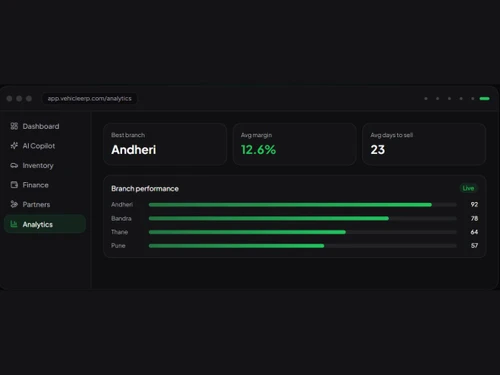Click the Partners icon in sidebar
This screenshot has height=375, width=500.
tap(14, 204)
